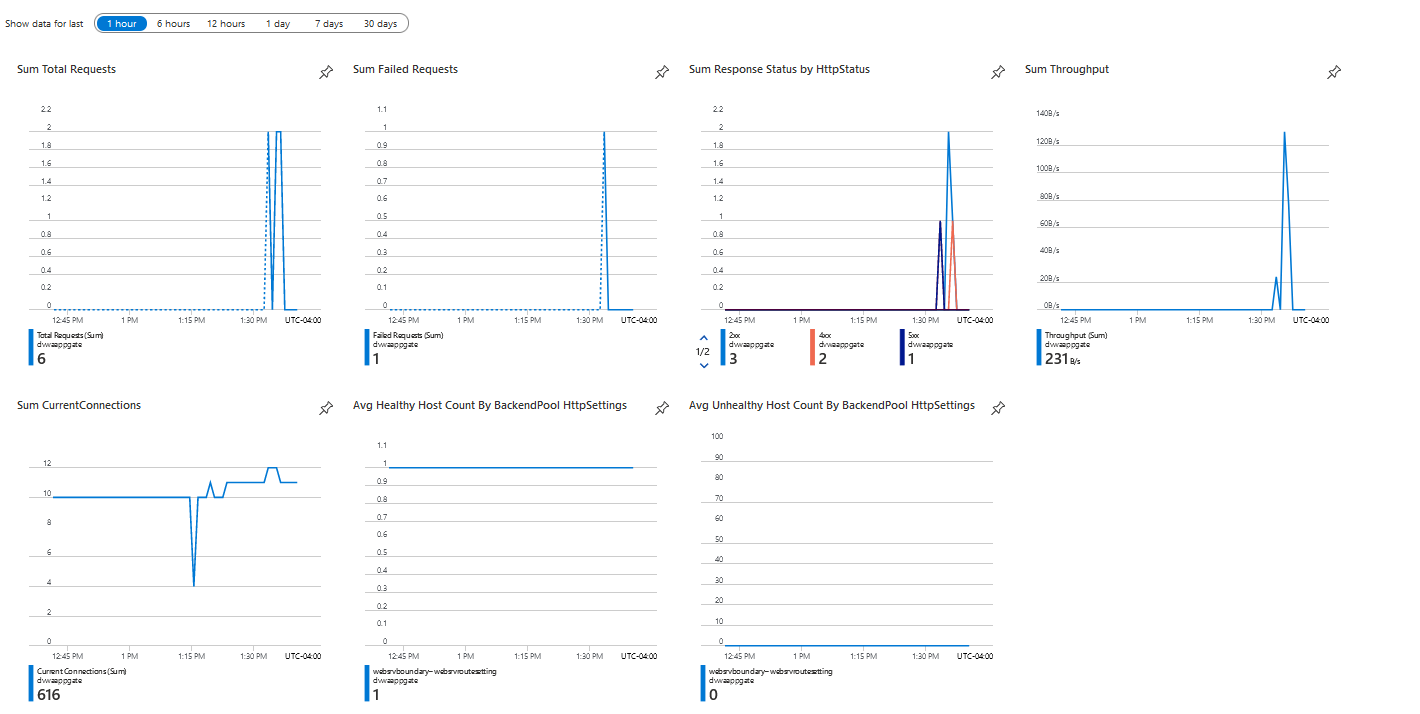Image resolution: width=1420 pixels, height=714 pixels.
Task: Show data for last 1 day
Action: coord(278,23)
